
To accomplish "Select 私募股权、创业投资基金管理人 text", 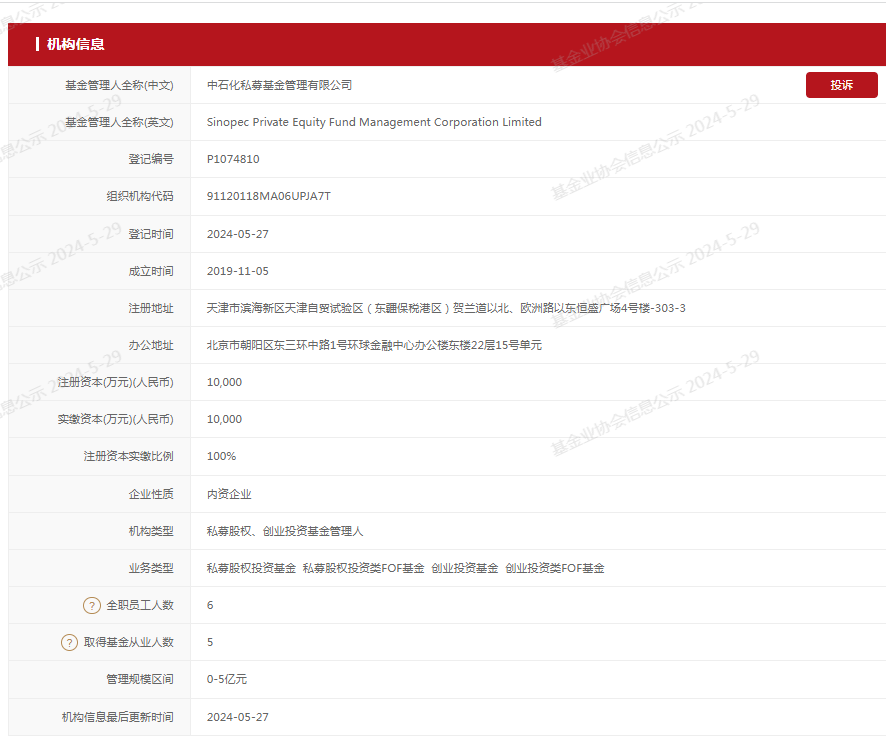I will [285, 531].
